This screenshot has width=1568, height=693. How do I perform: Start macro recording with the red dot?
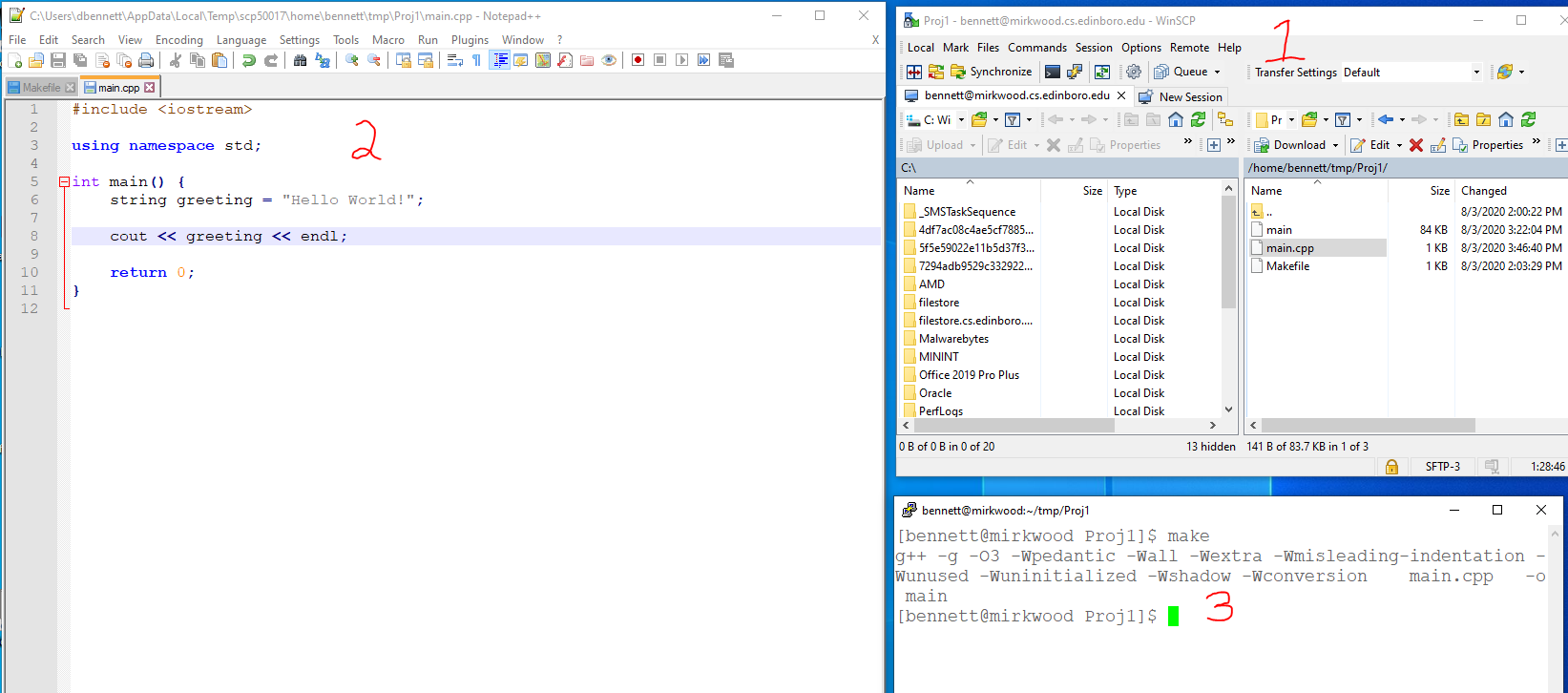click(638, 60)
